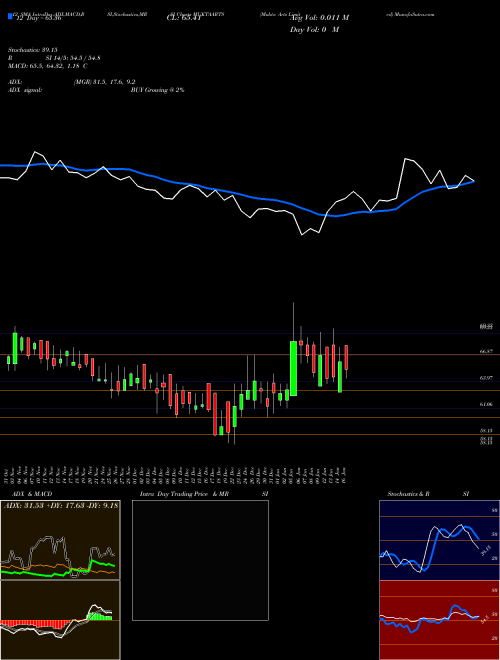The height and width of the screenshot is (660, 500).
Task: Click the tall green candlestick in the main chart
Action: 293,368
